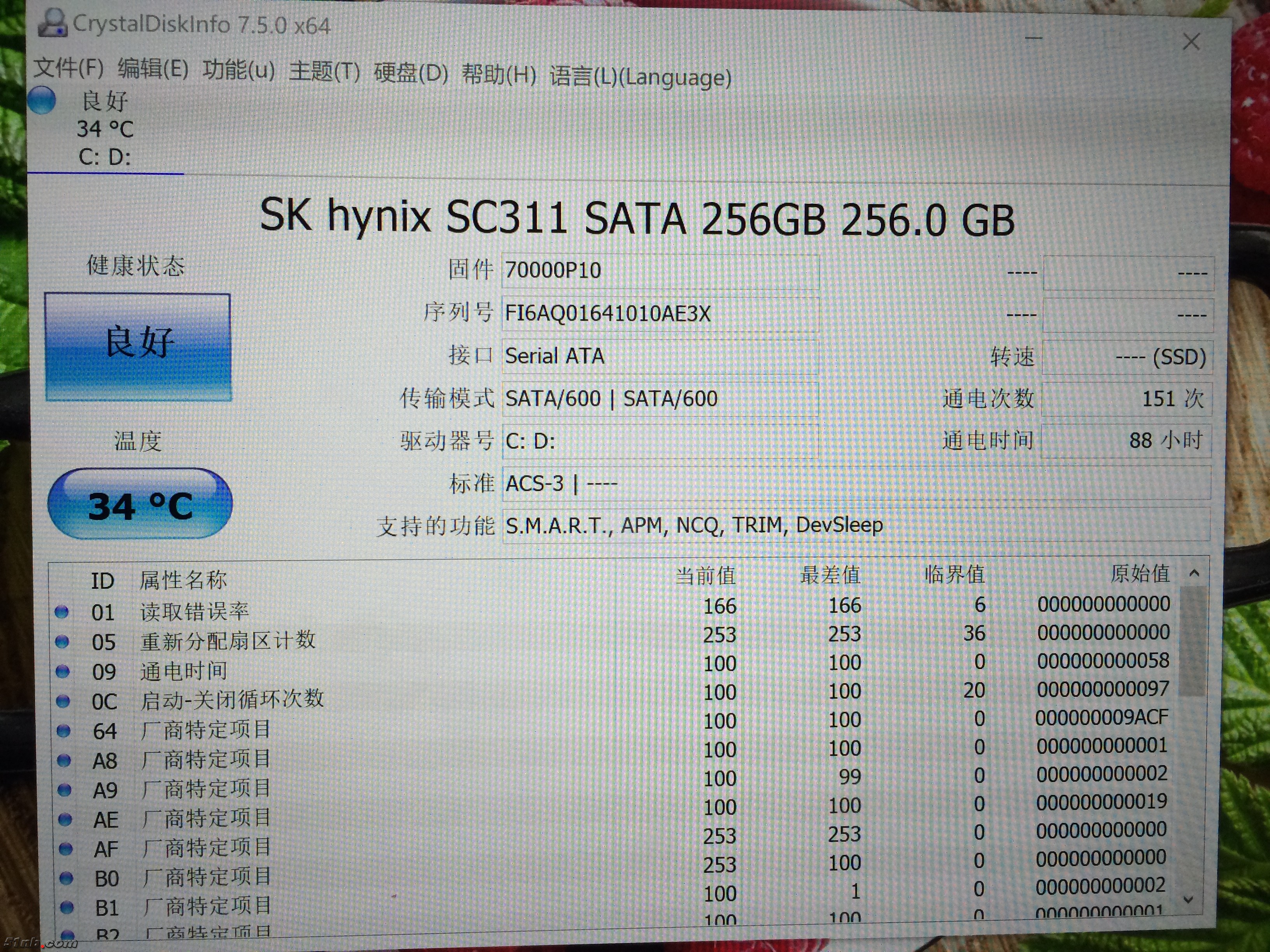Click status dot for 读取错误率 row
Screen dimensions: 1270x952
(61, 612)
